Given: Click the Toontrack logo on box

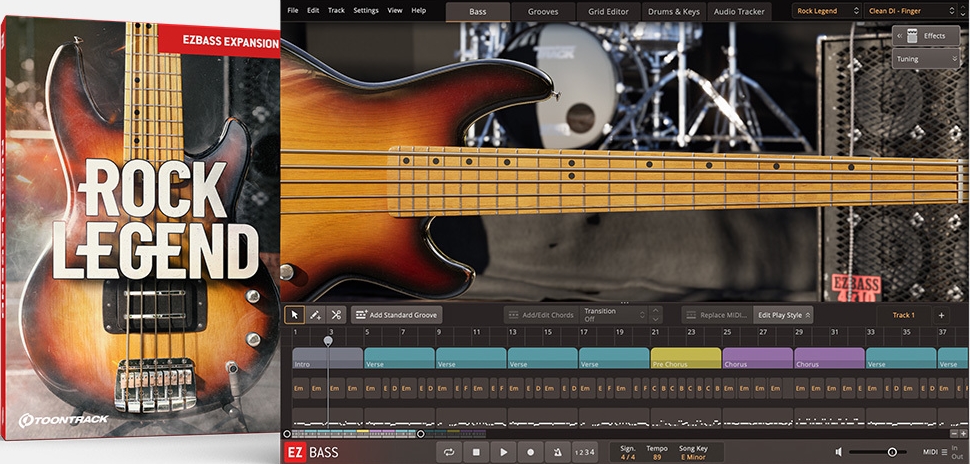Looking at the screenshot, I should 64,420.
